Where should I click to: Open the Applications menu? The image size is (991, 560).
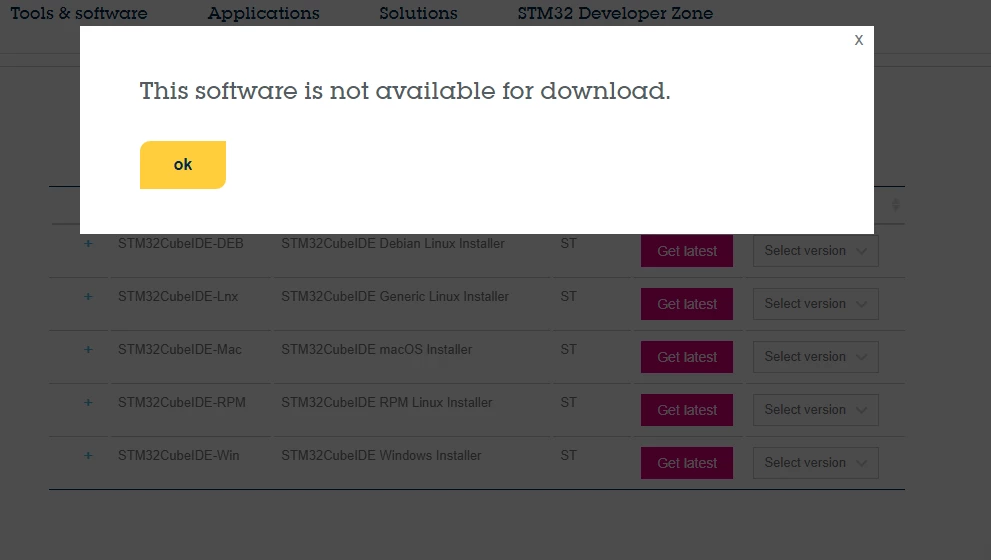click(264, 13)
